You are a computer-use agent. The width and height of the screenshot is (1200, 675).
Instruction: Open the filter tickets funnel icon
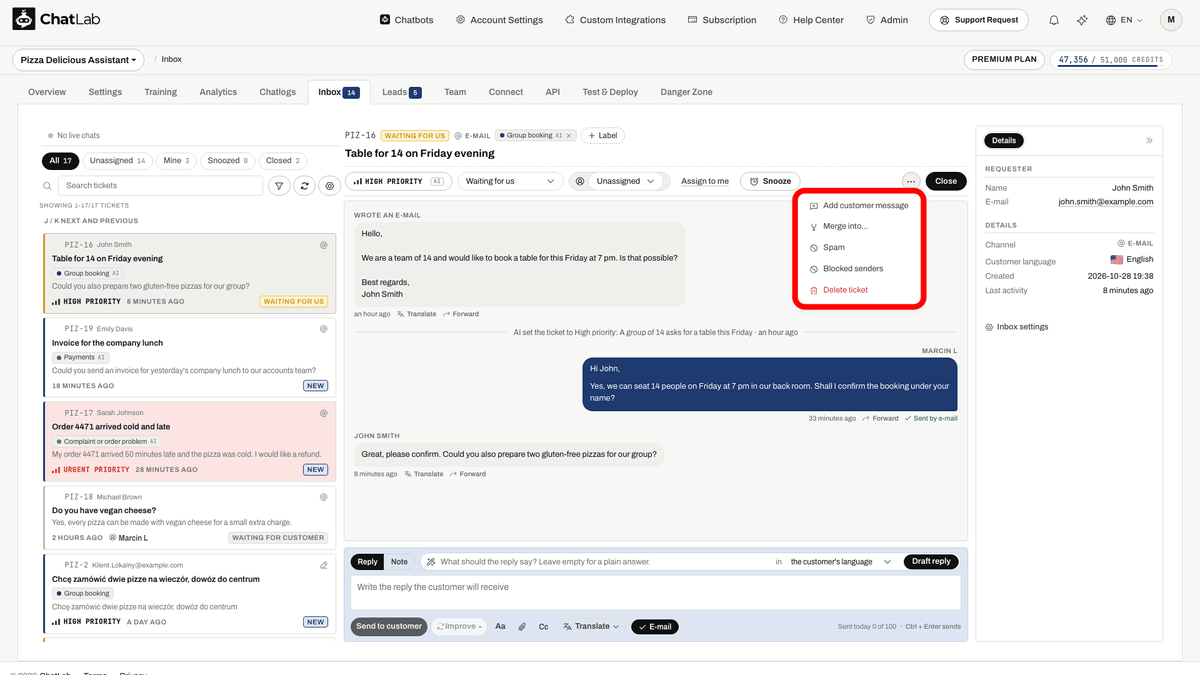279,185
